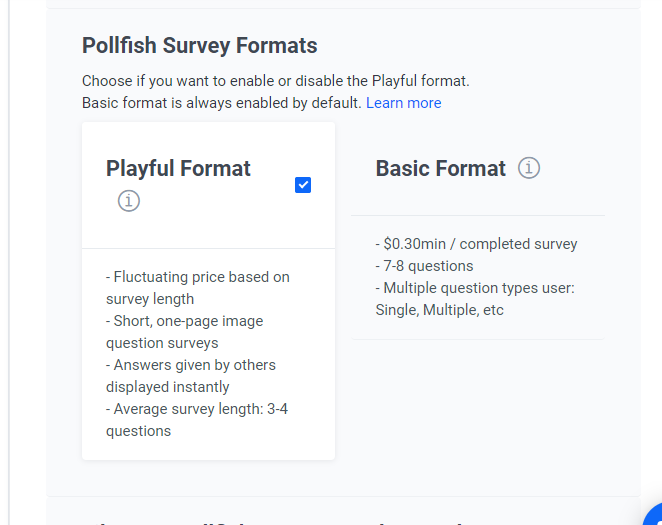
Task: Click Answers given by others displayed instantly
Action: pos(190,365)
